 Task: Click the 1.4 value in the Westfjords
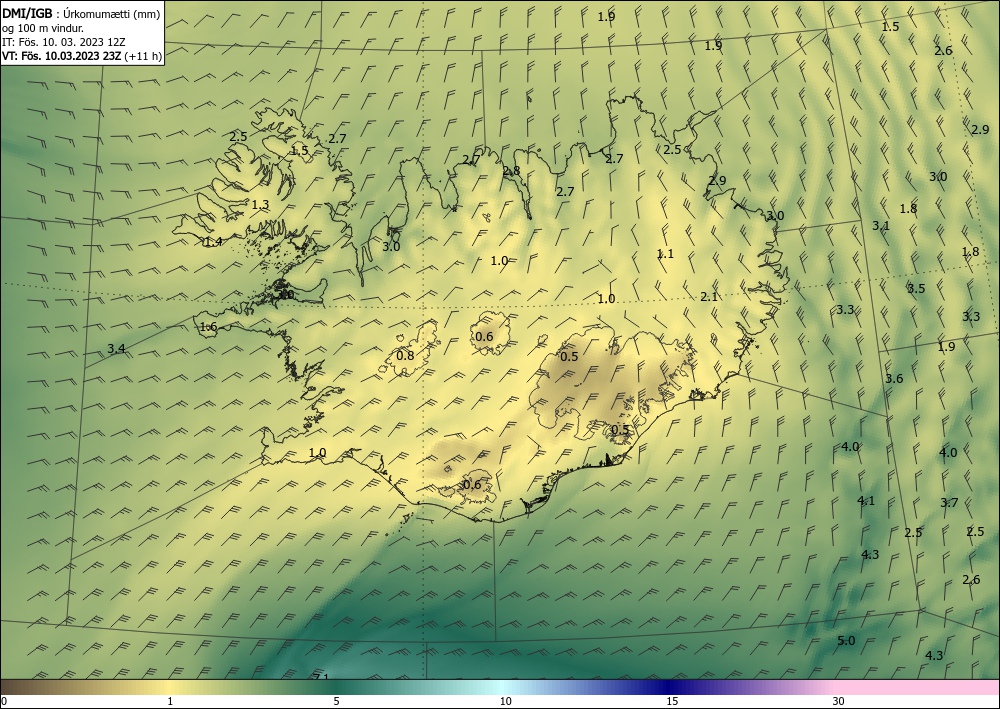pos(213,242)
